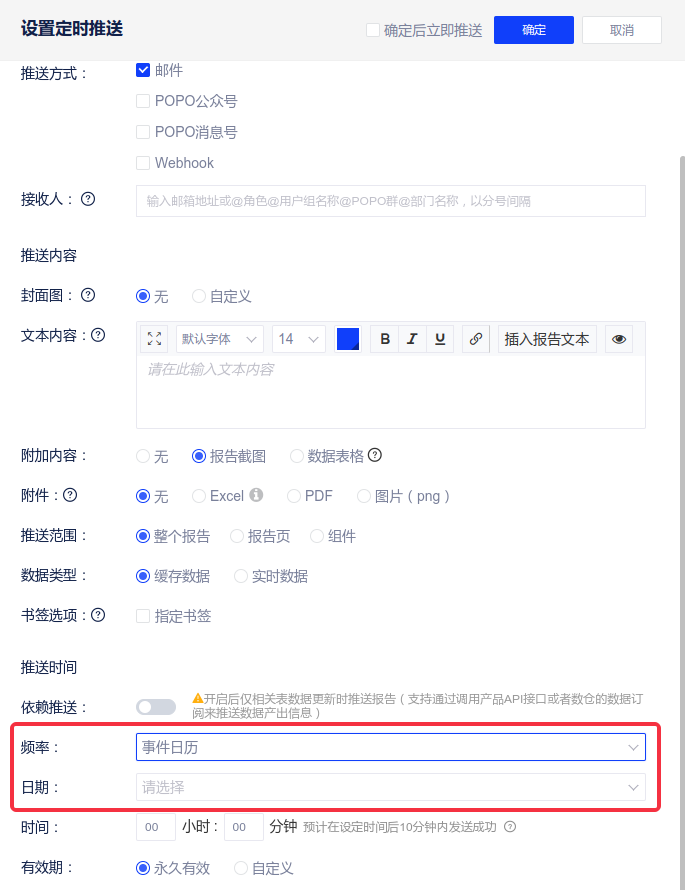Screen dimensions: 685x890
Task: Enable the Webhook checkbox
Action: (143, 163)
